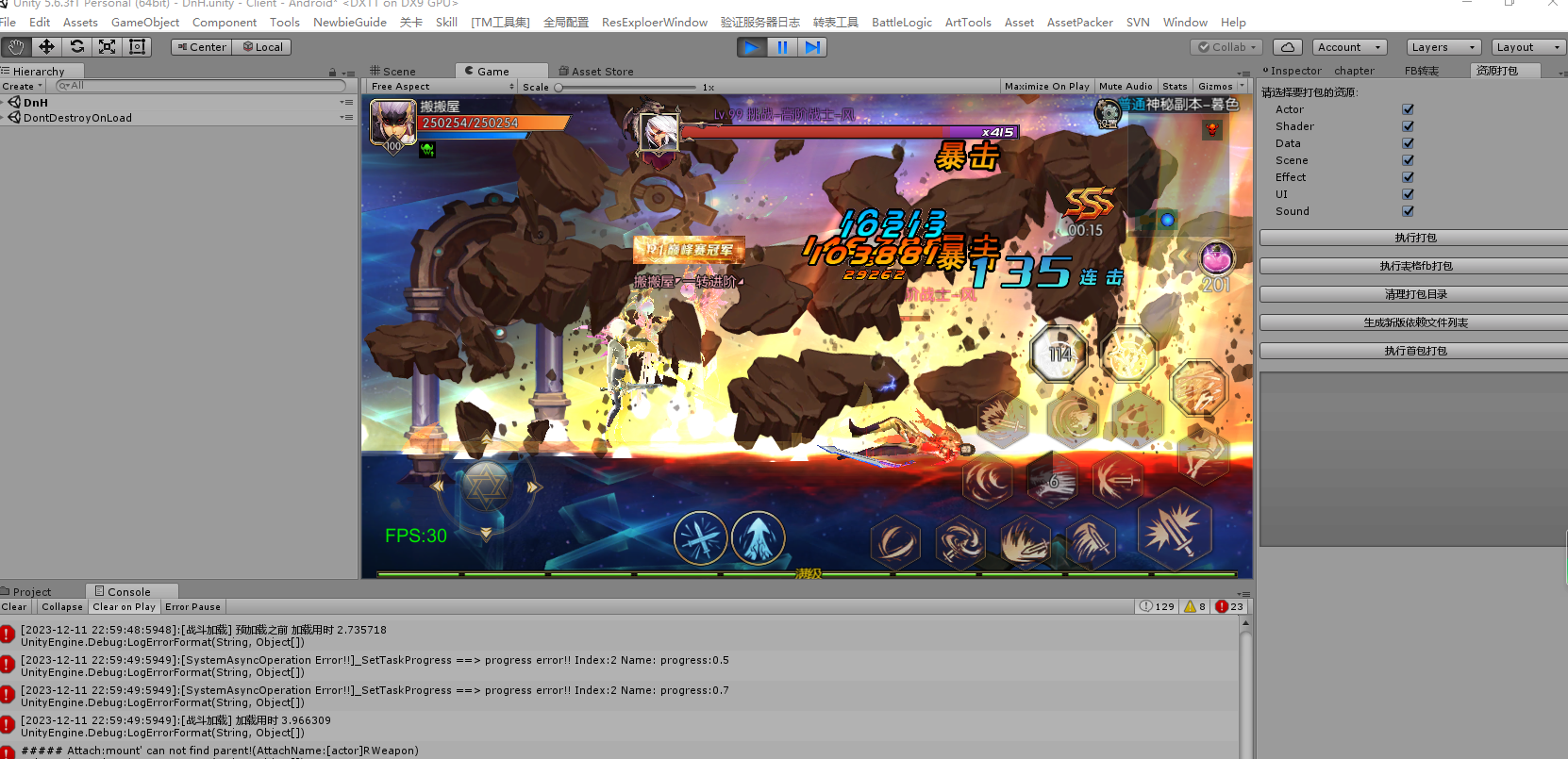Select the Scale tool
The height and width of the screenshot is (759, 1568).
click(108, 47)
